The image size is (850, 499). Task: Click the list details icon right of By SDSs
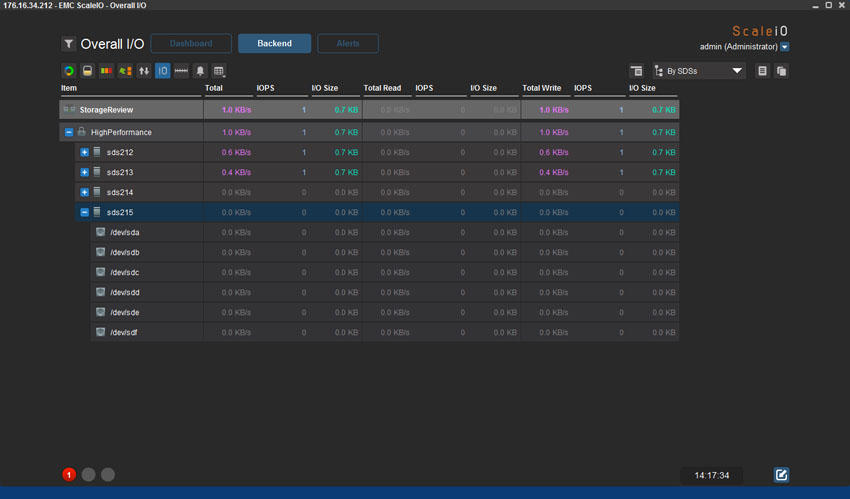(x=762, y=71)
